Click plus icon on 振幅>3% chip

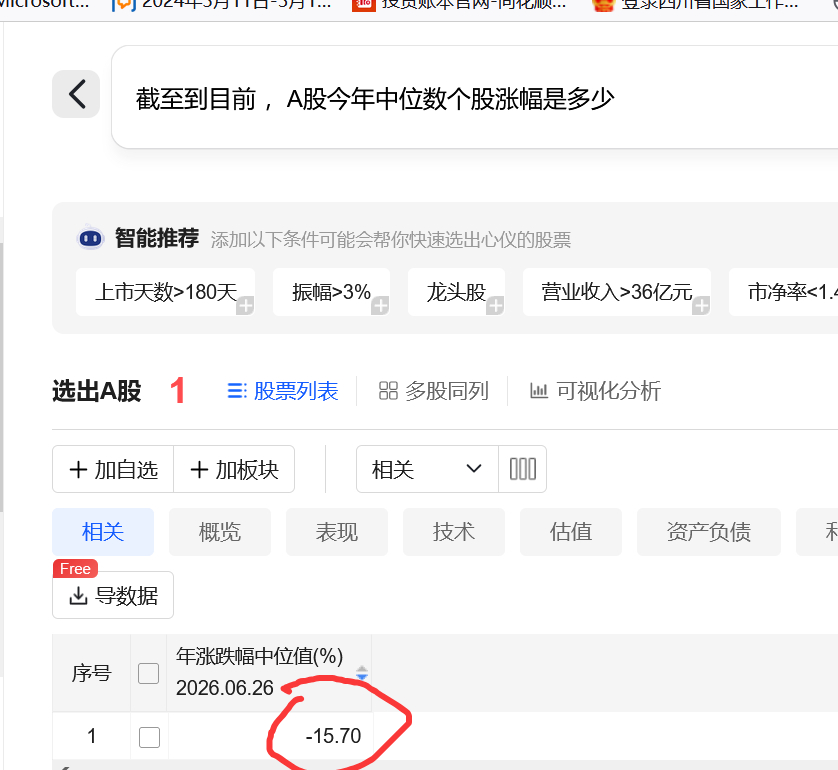pyautogui.click(x=380, y=306)
